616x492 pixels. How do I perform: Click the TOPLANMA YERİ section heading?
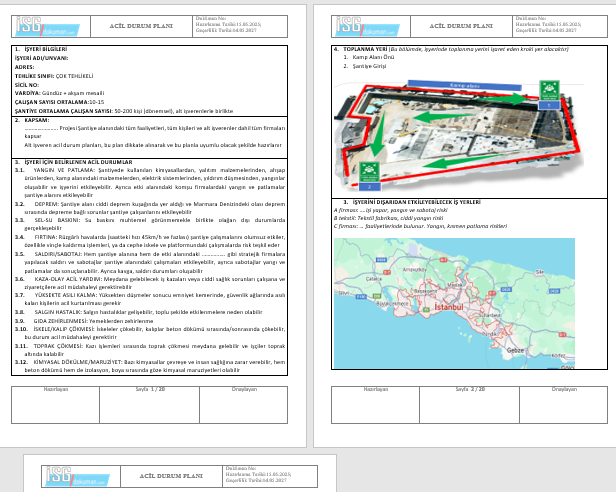point(365,49)
